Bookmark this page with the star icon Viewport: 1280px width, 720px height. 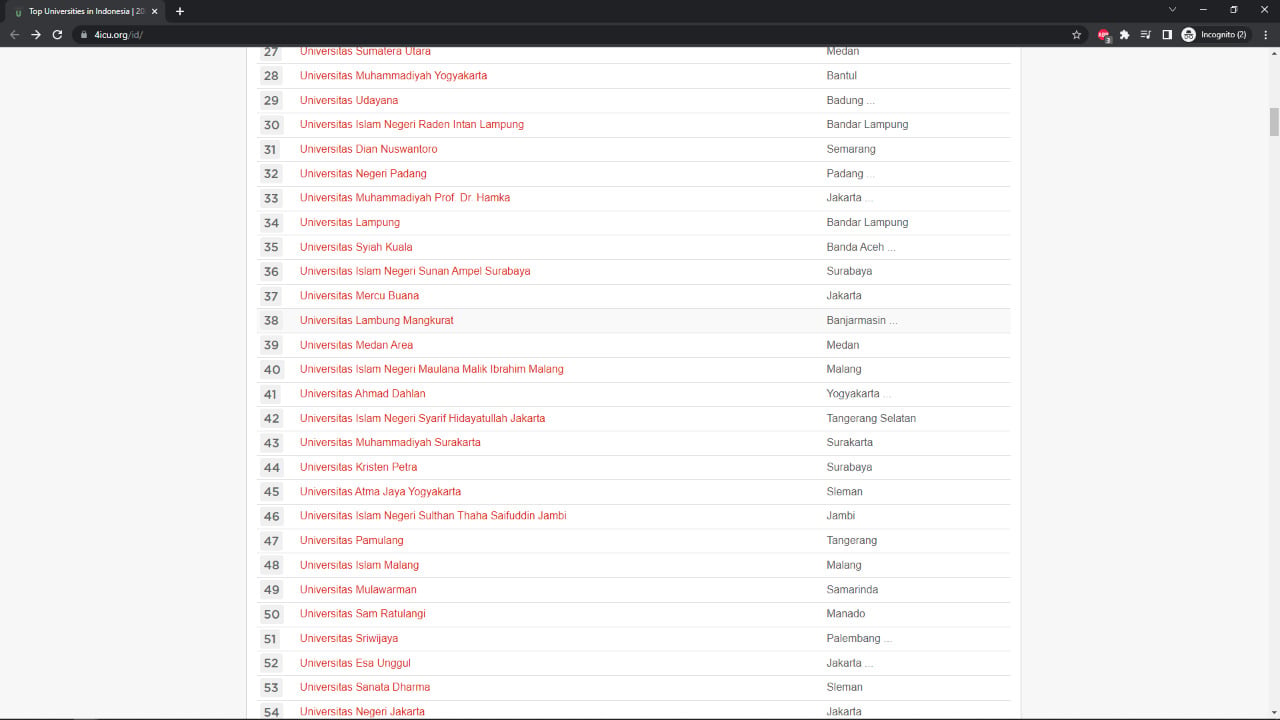pyautogui.click(x=1076, y=34)
